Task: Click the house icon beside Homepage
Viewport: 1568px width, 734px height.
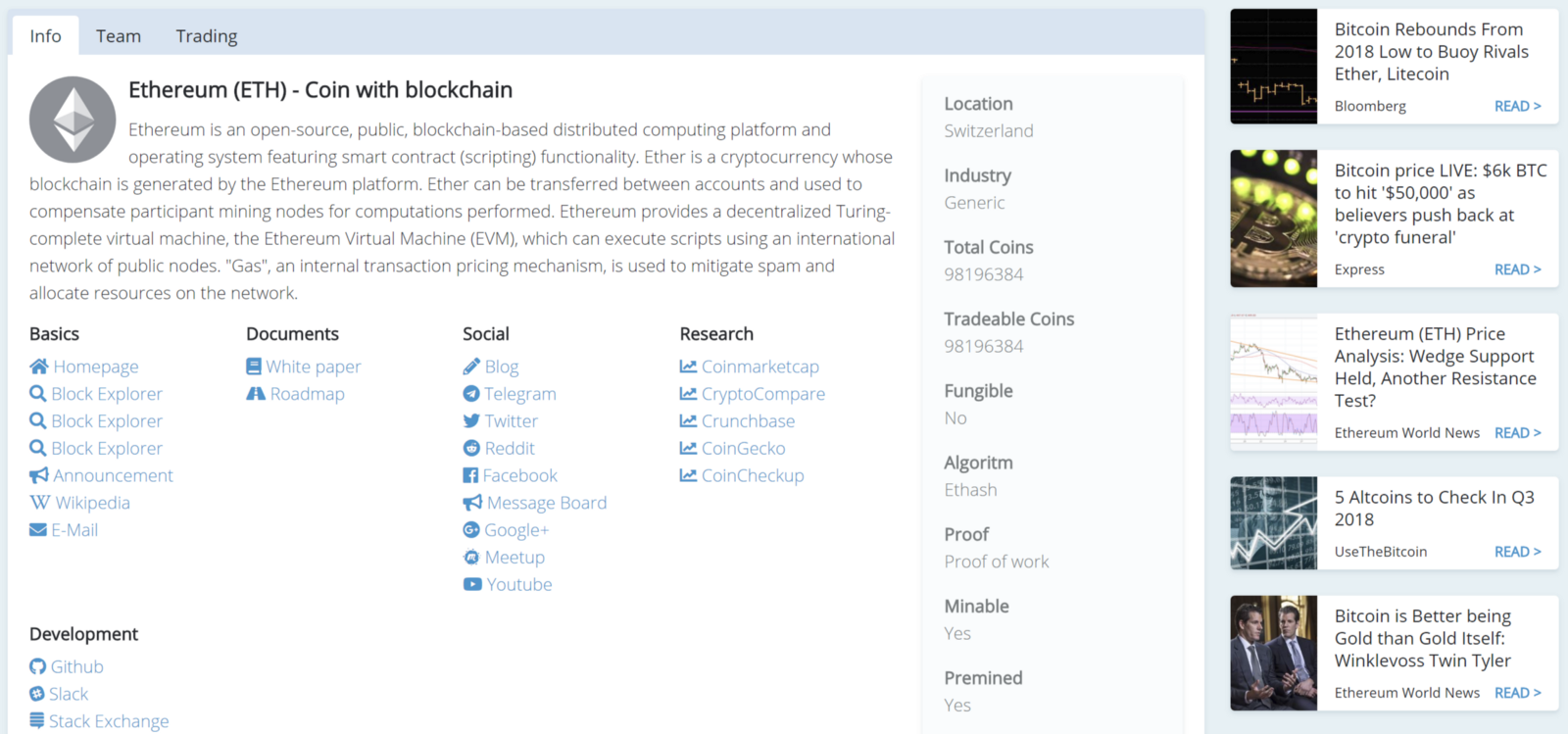Action: pyautogui.click(x=39, y=367)
